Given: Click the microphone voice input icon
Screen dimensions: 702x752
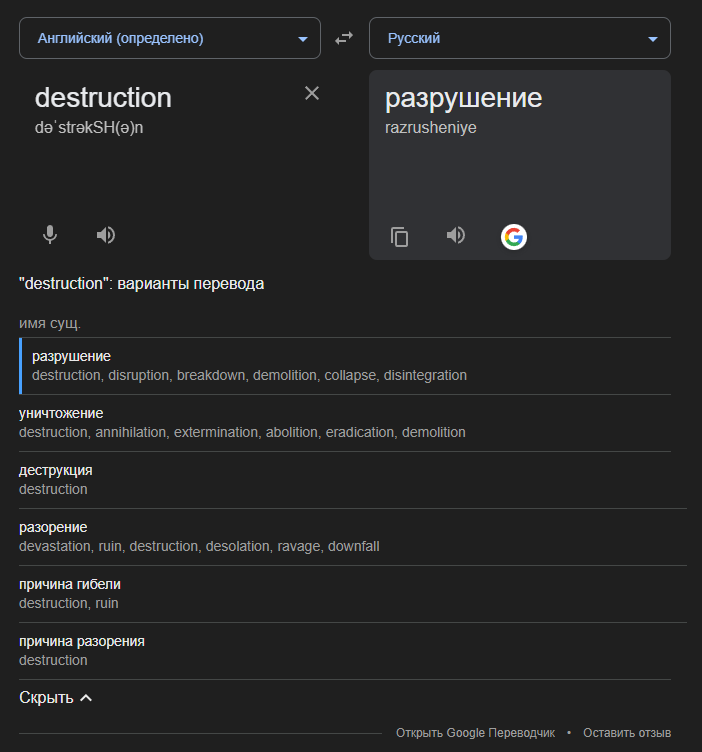Looking at the screenshot, I should coord(50,235).
